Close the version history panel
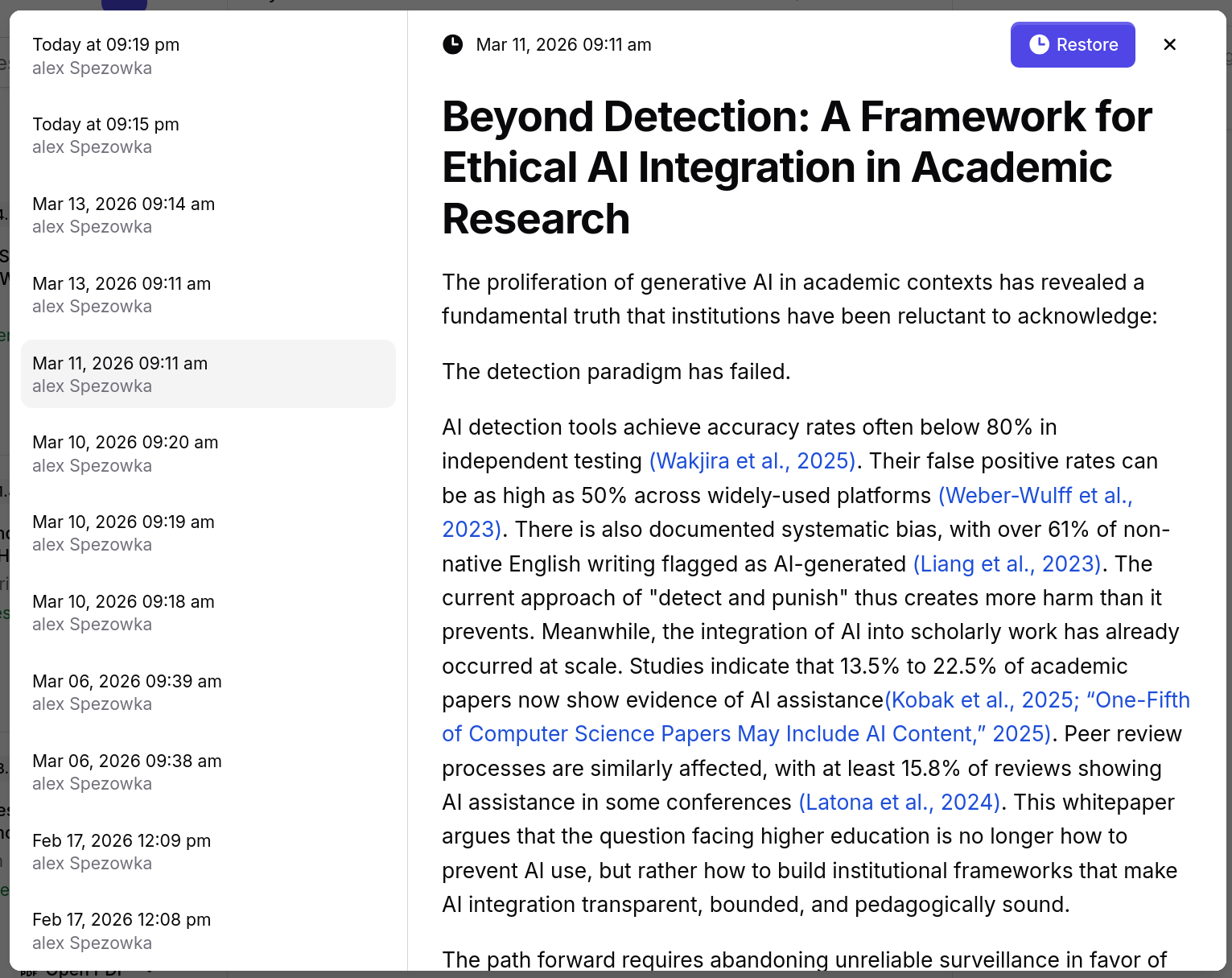The image size is (1232, 978). [x=1169, y=44]
